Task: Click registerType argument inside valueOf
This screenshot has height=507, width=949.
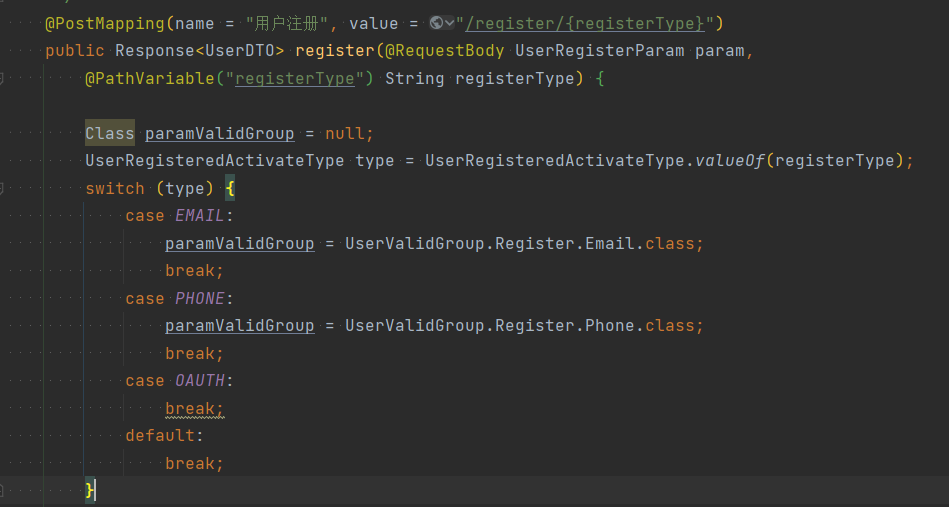Action: pyautogui.click(x=835, y=161)
